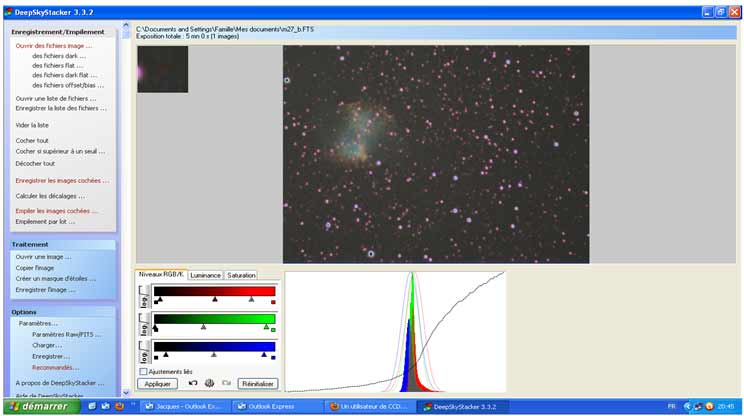Click the Réinitialiser button
The height and width of the screenshot is (416, 744).
[x=258, y=383]
